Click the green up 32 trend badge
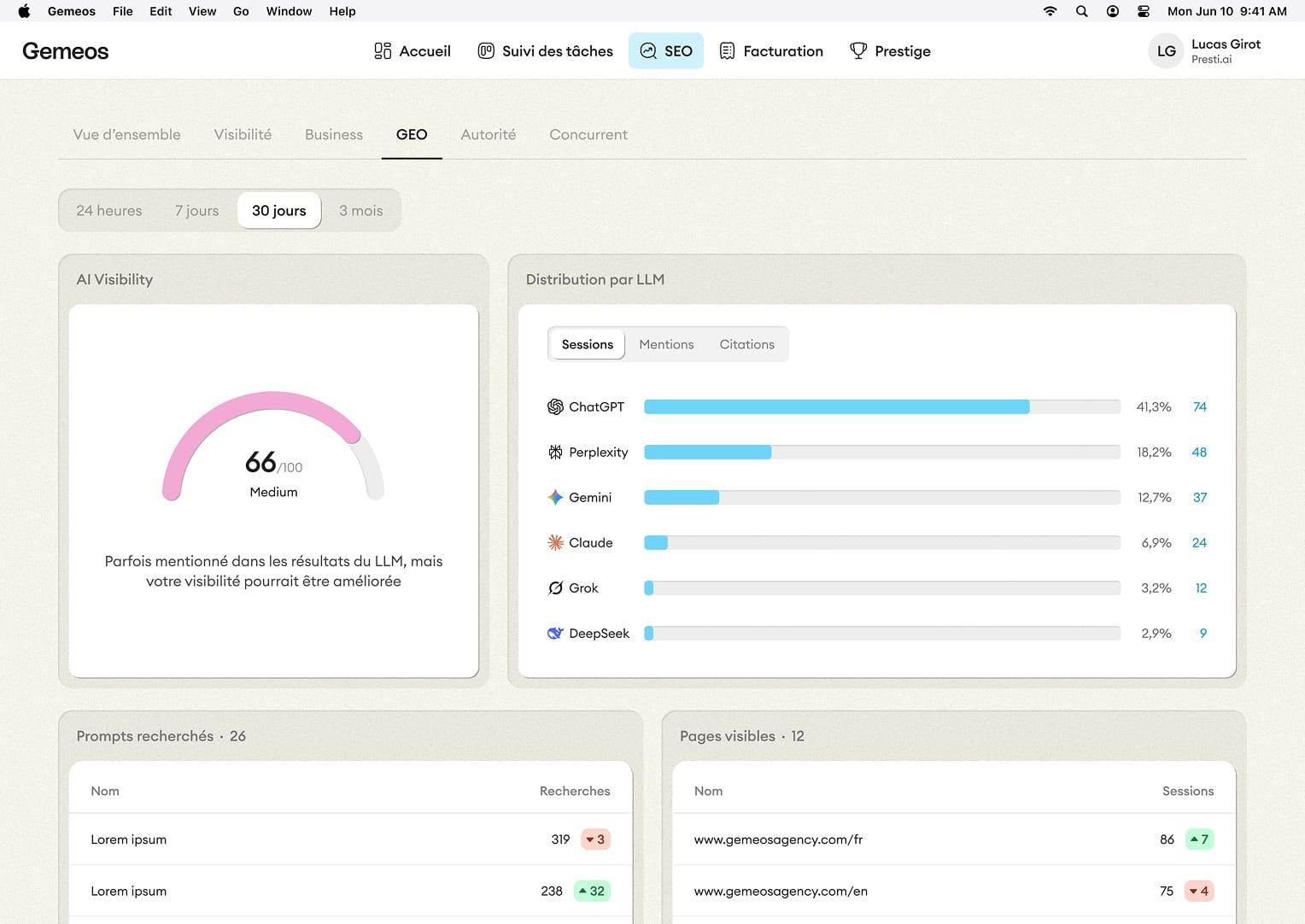1305x924 pixels. [592, 891]
